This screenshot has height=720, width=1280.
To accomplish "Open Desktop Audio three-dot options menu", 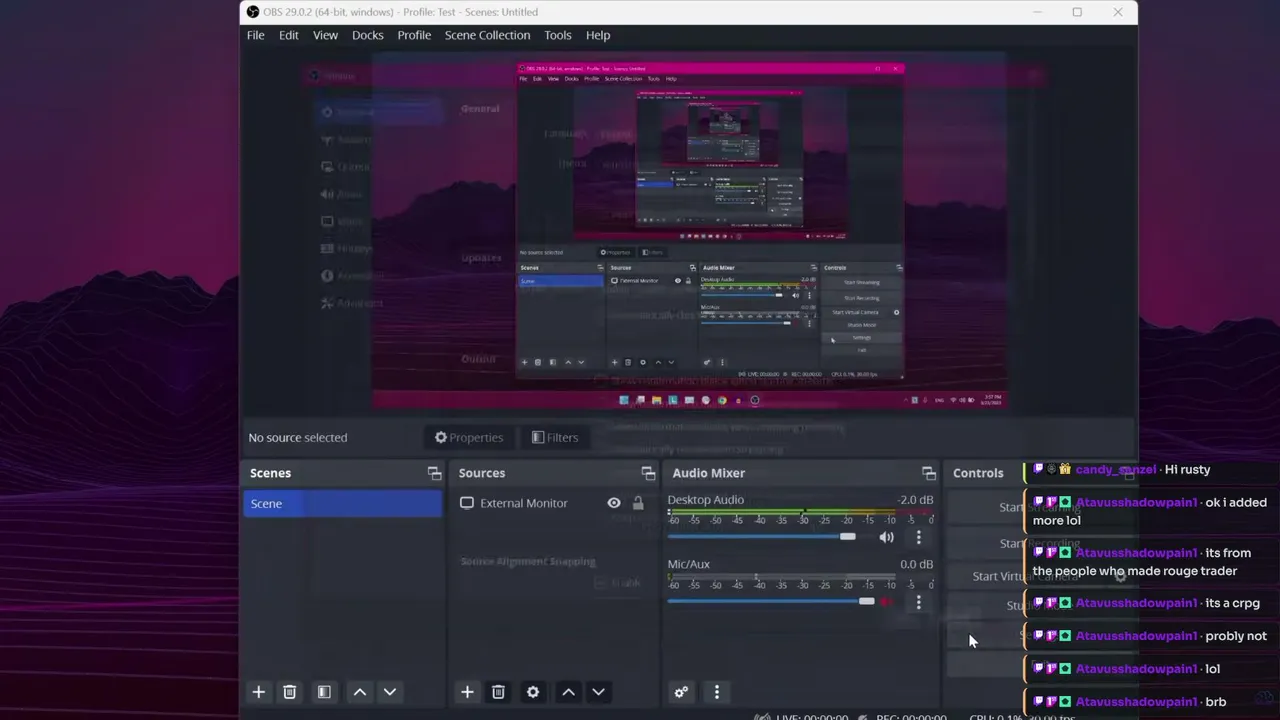I will (x=918, y=537).
